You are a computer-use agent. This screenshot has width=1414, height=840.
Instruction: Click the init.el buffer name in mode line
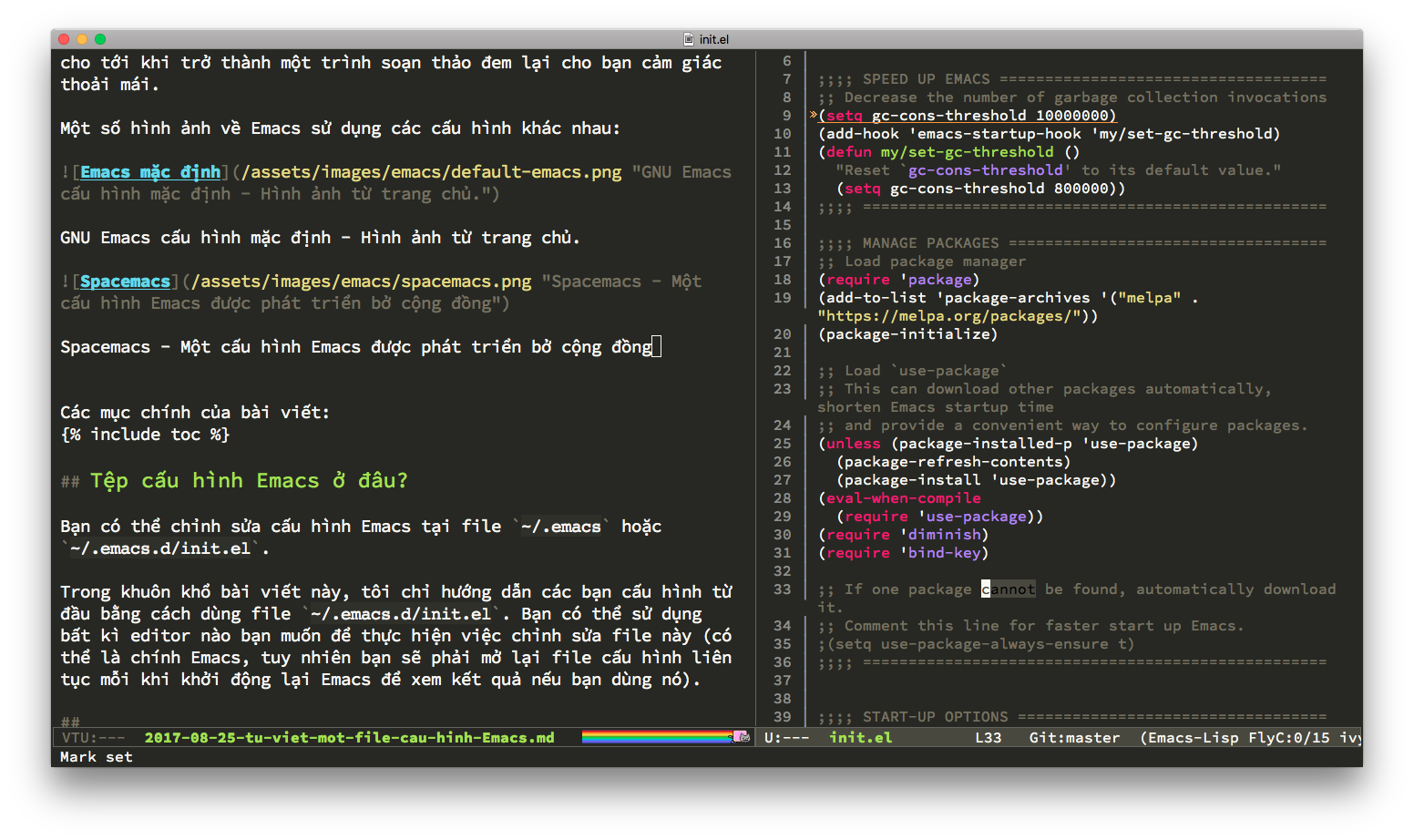[x=860, y=738]
